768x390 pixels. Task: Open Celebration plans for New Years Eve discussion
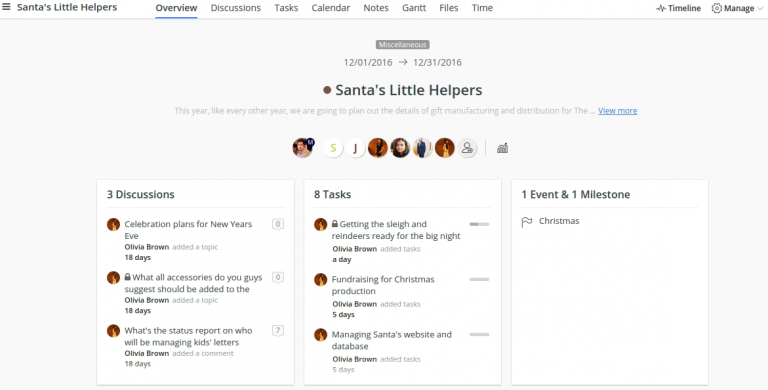[188, 230]
